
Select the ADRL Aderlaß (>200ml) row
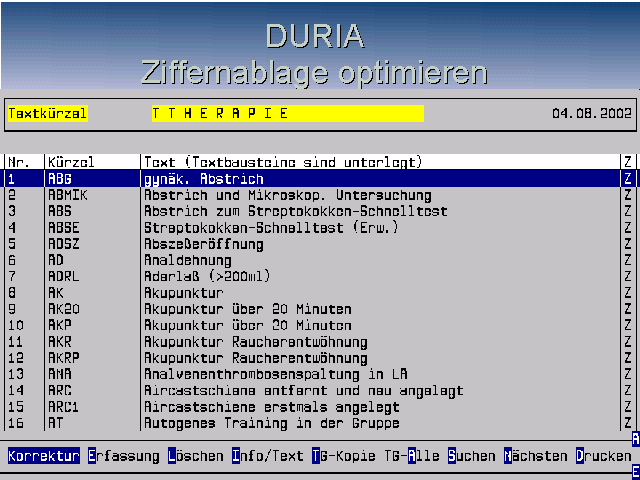(320, 276)
